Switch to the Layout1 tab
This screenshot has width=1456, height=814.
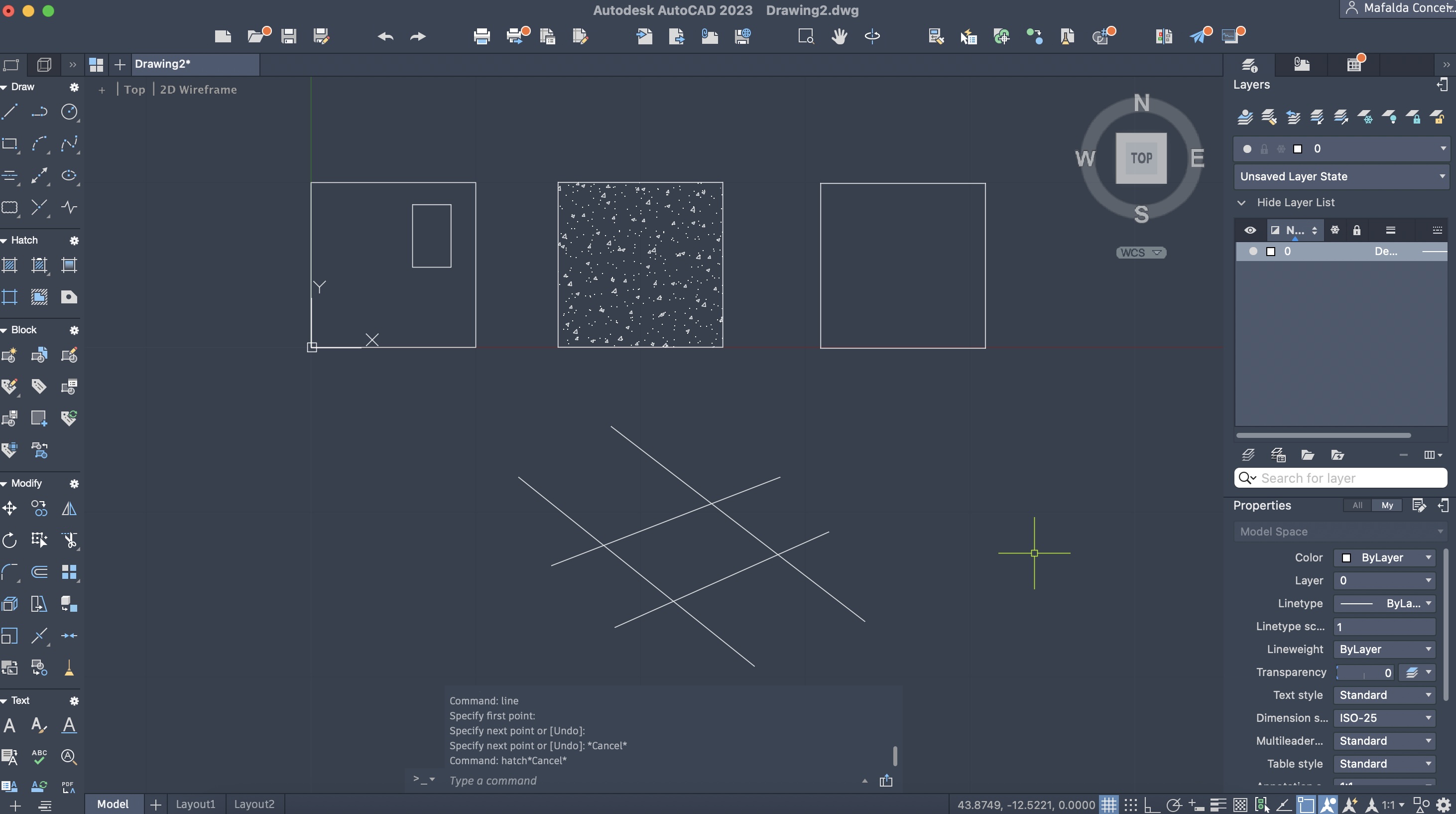click(195, 804)
